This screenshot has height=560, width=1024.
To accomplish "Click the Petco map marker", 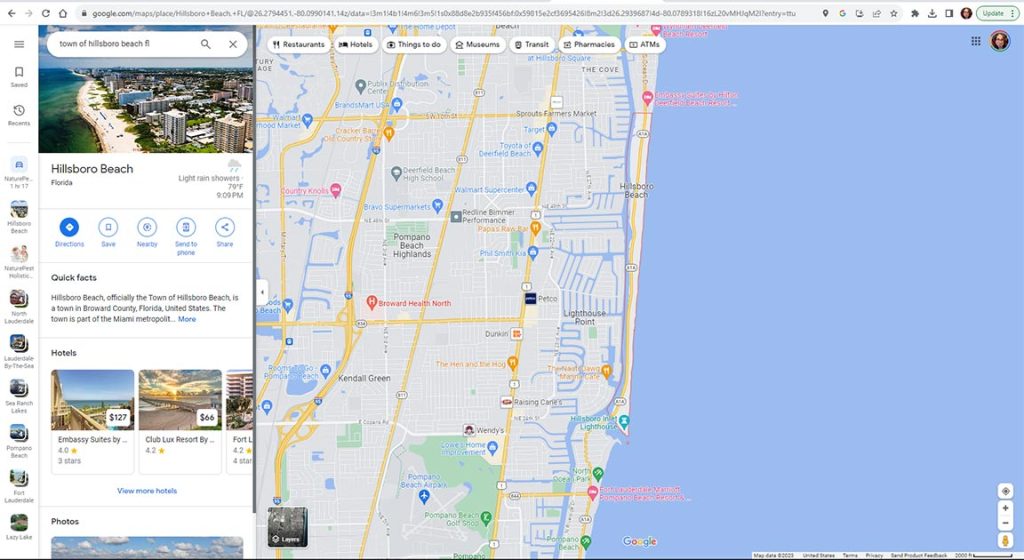I will (530, 298).
